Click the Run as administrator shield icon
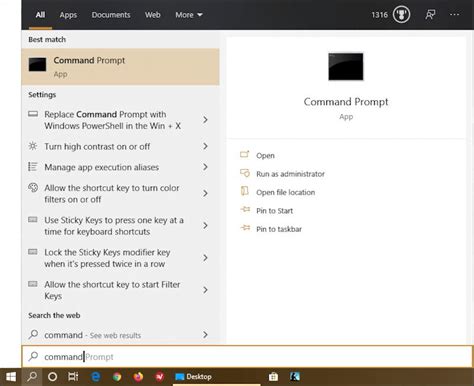The width and height of the screenshot is (474, 386). [x=245, y=173]
